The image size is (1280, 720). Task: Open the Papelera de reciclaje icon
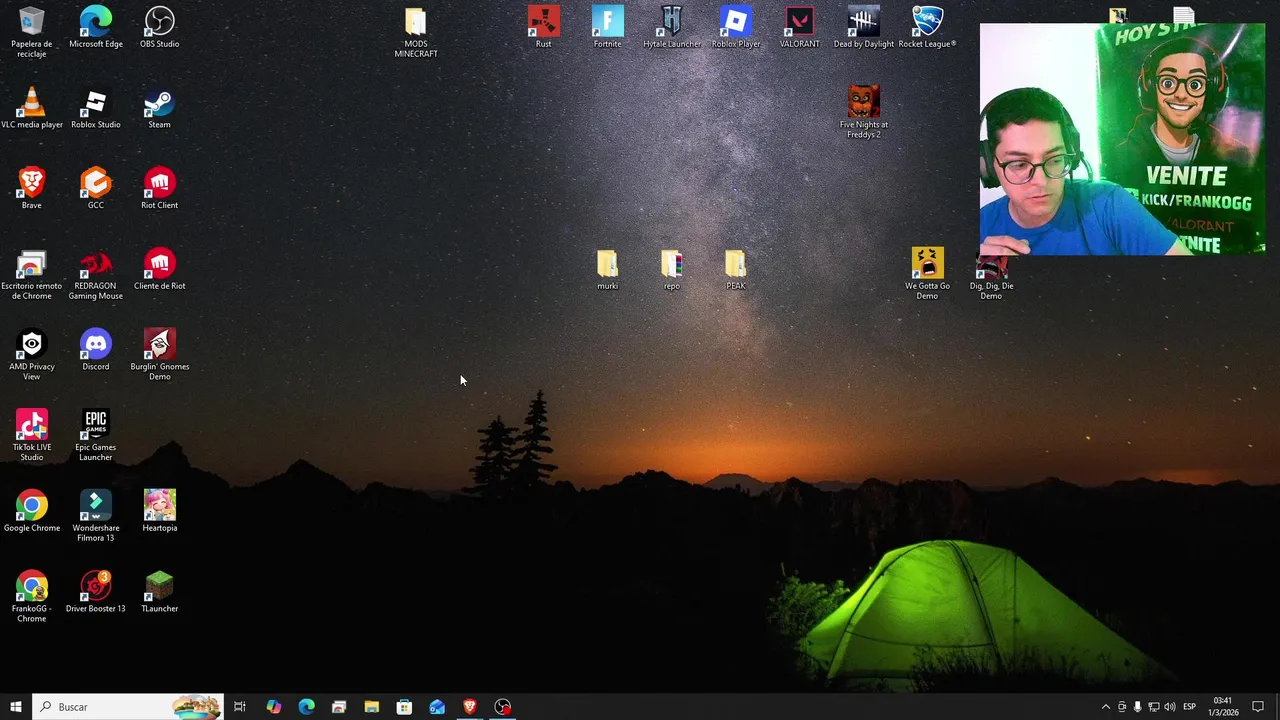pos(32,32)
